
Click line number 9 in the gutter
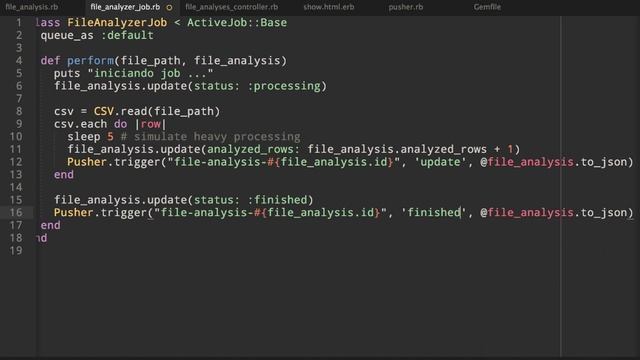[19, 124]
